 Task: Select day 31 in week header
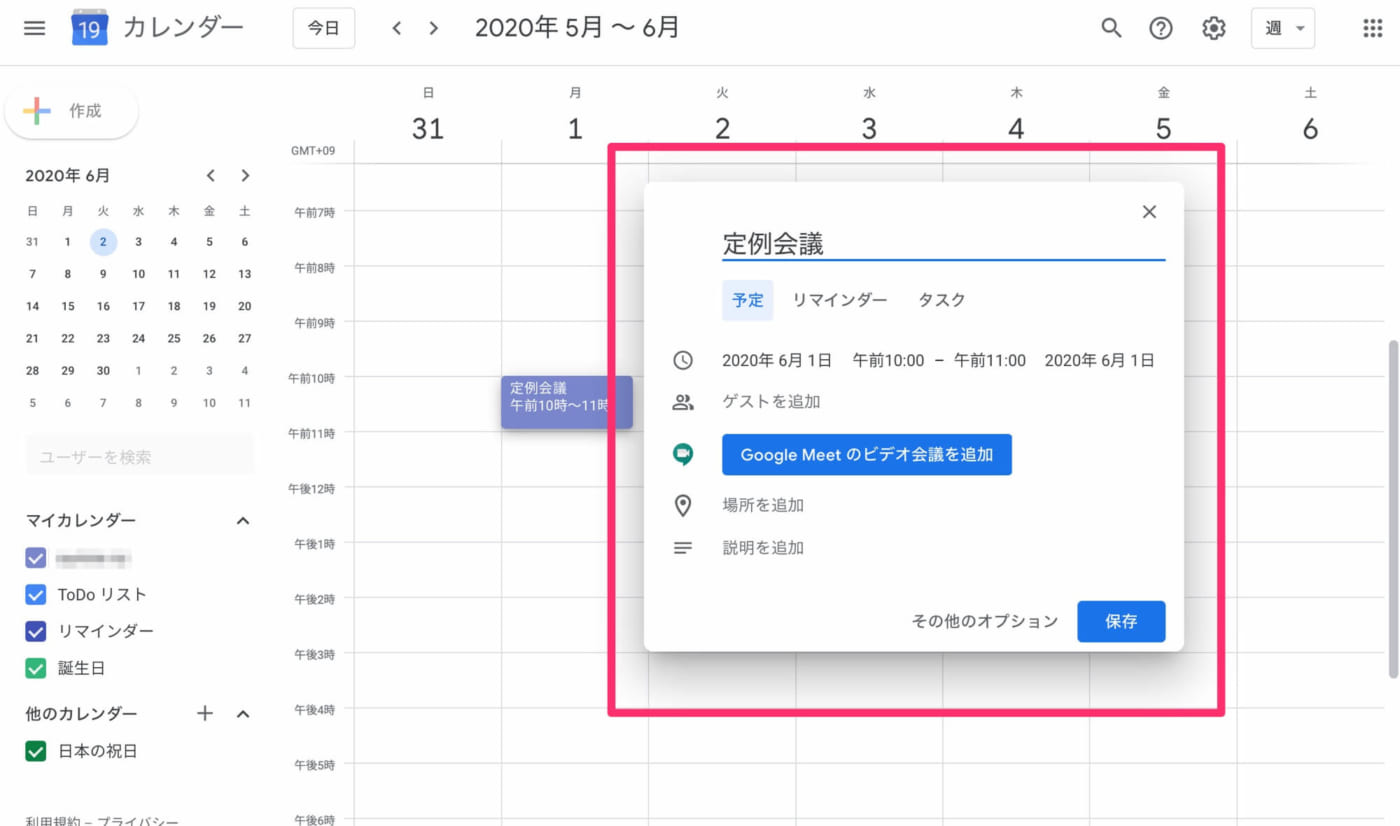tap(428, 128)
